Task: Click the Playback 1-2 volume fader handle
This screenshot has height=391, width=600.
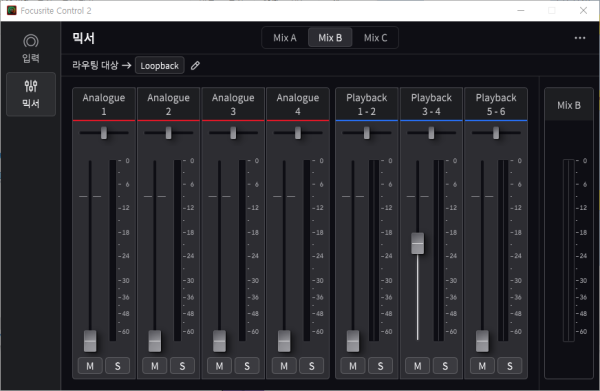Action: (x=353, y=341)
